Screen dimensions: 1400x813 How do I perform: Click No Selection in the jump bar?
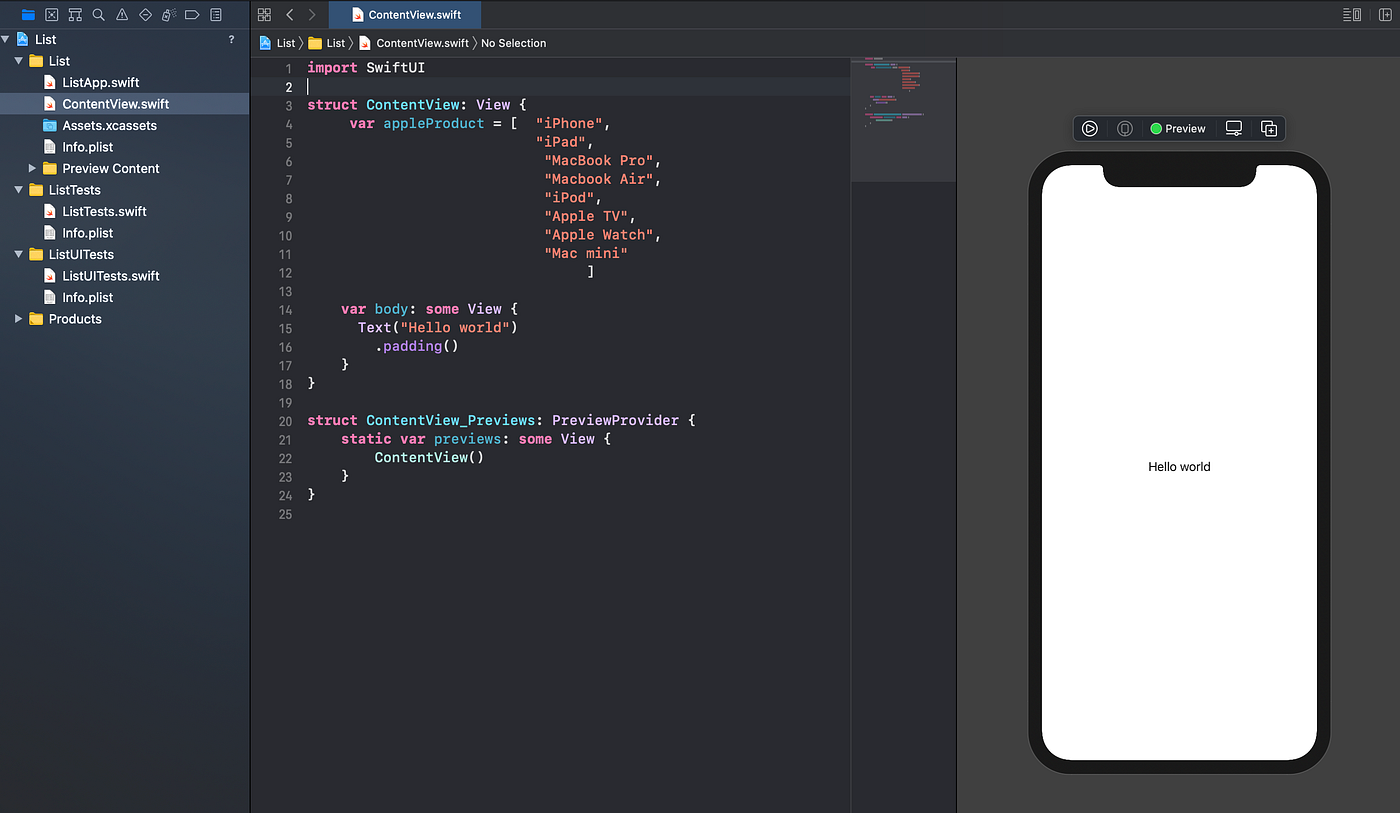pyautogui.click(x=512, y=43)
